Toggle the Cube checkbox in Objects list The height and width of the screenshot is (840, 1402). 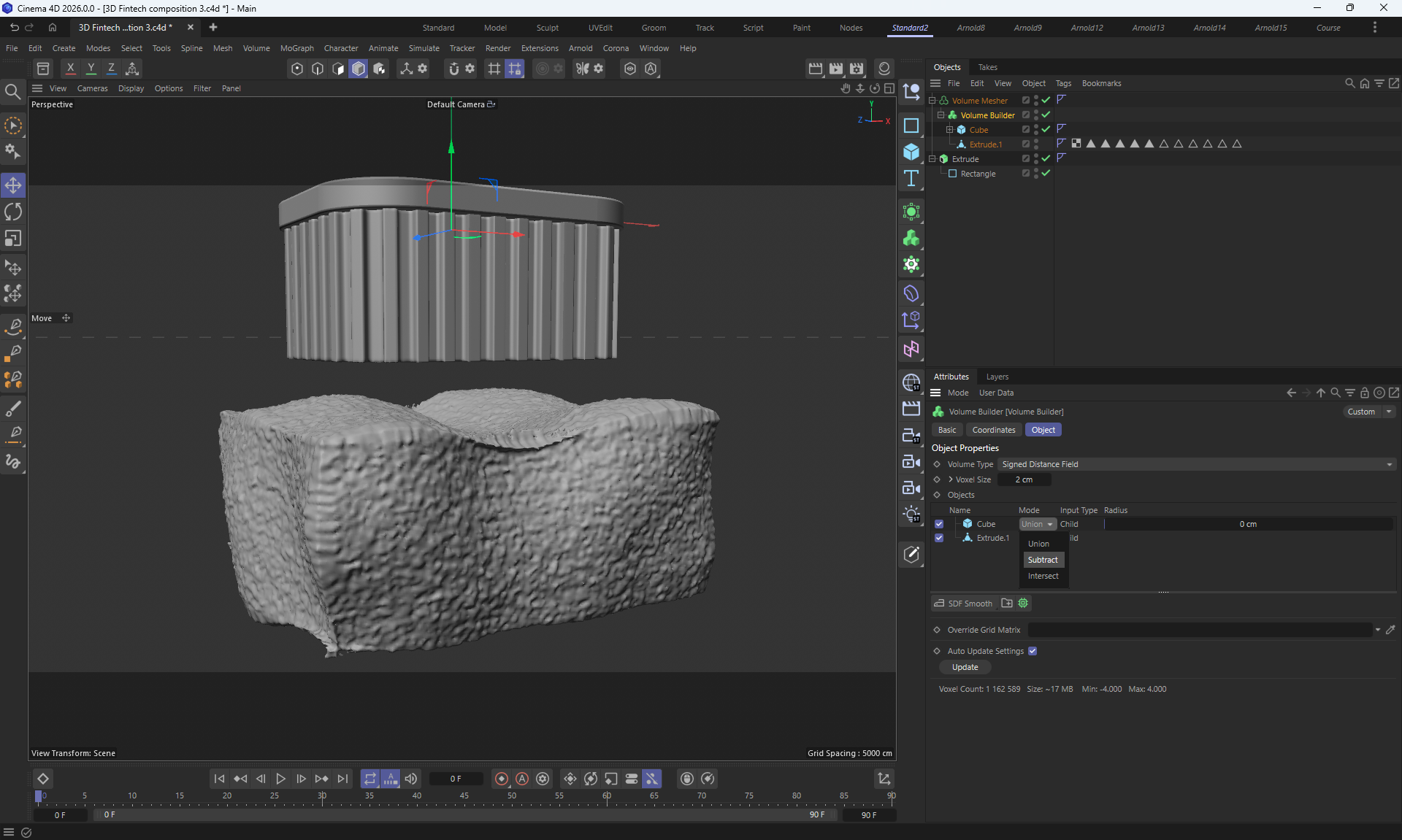(x=939, y=524)
